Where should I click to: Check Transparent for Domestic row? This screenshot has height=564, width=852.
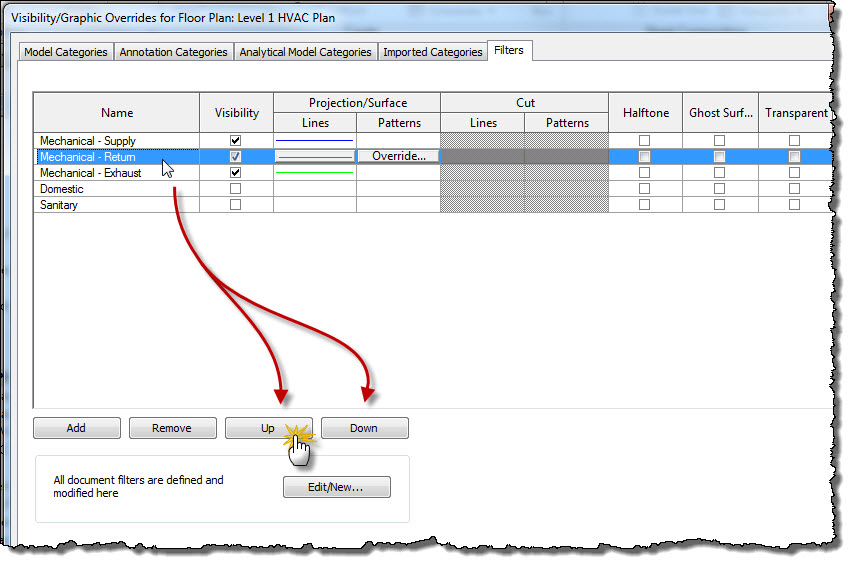pyautogui.click(x=794, y=189)
